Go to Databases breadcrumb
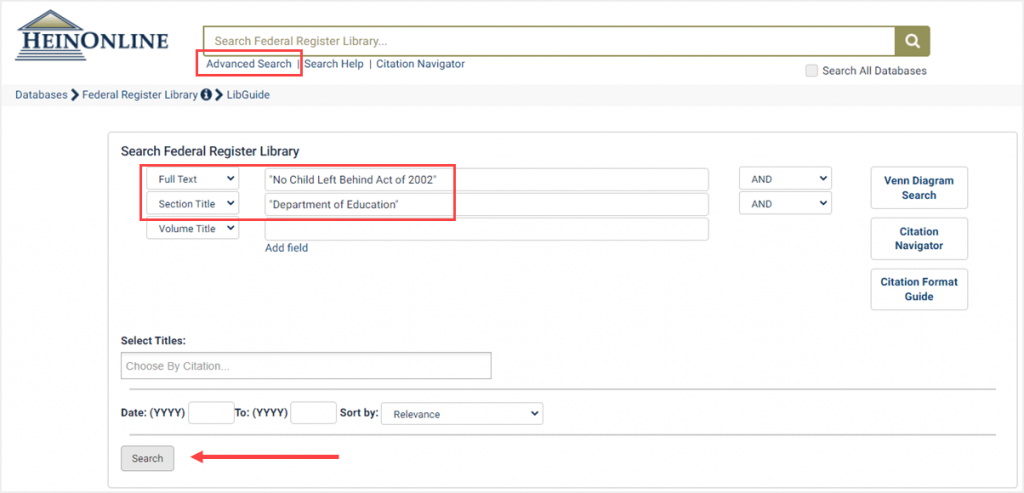 (41, 95)
